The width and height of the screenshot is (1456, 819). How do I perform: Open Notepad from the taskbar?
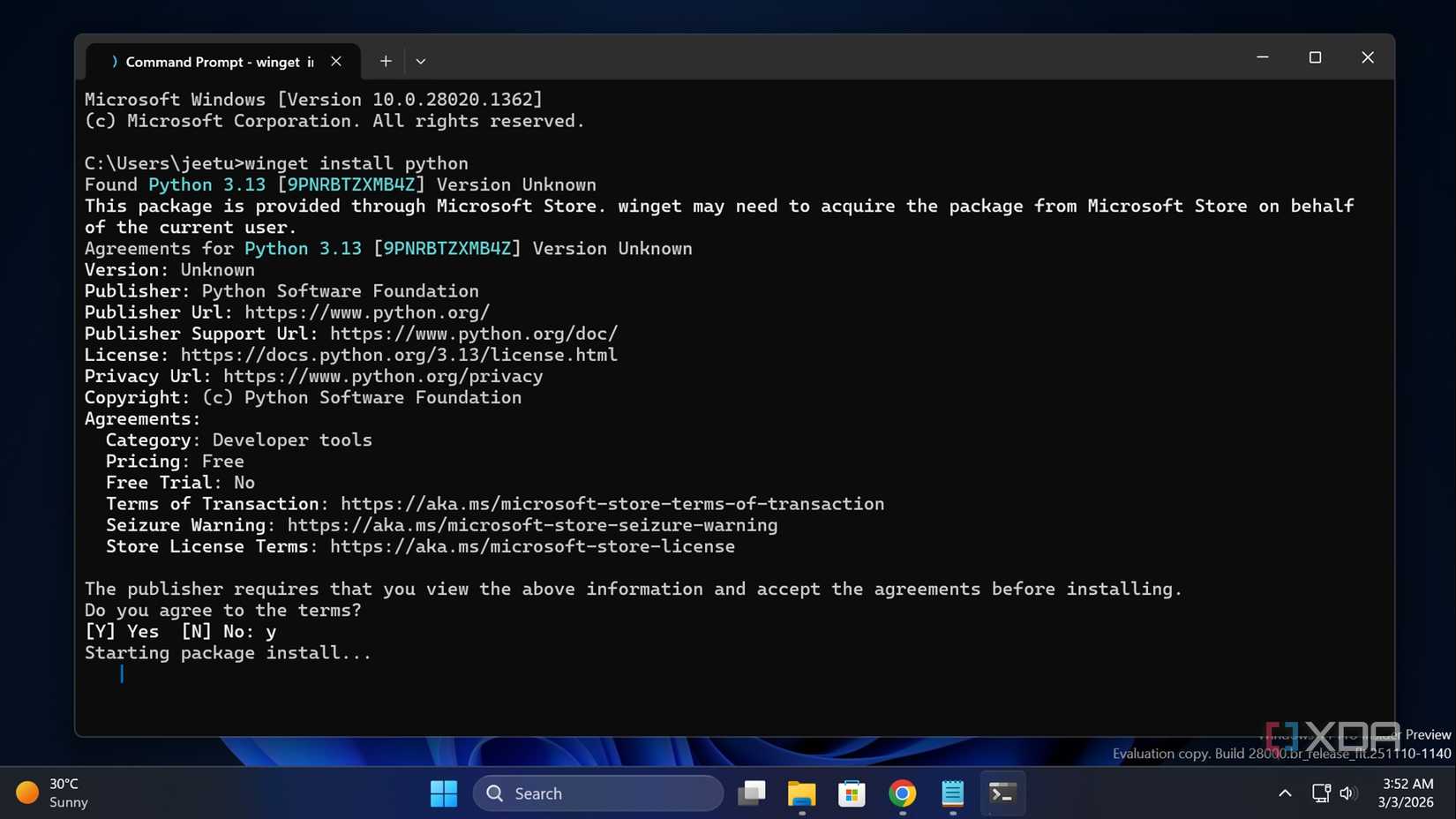pyautogui.click(x=952, y=793)
